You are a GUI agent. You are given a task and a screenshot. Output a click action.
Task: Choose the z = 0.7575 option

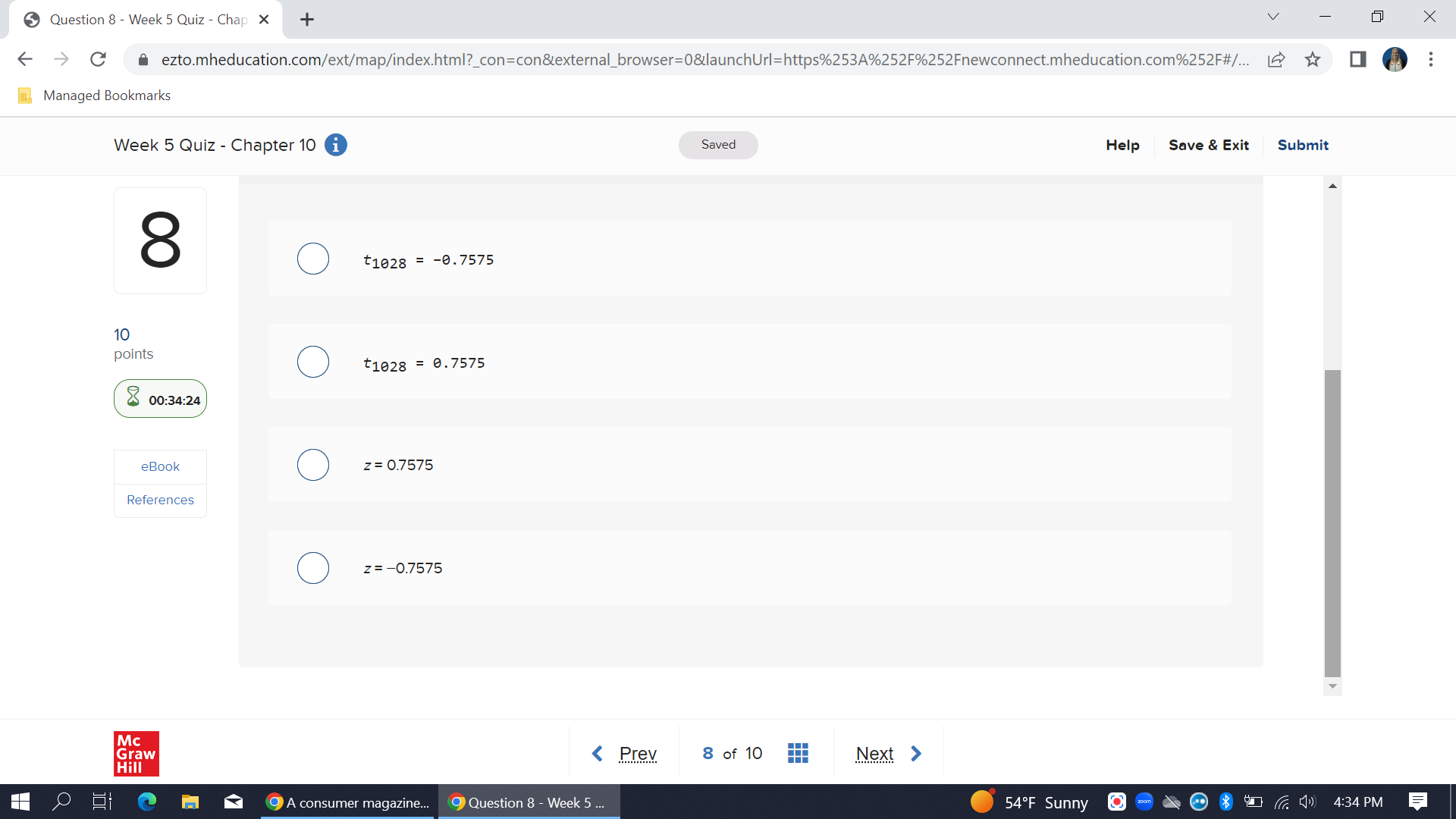click(x=313, y=465)
